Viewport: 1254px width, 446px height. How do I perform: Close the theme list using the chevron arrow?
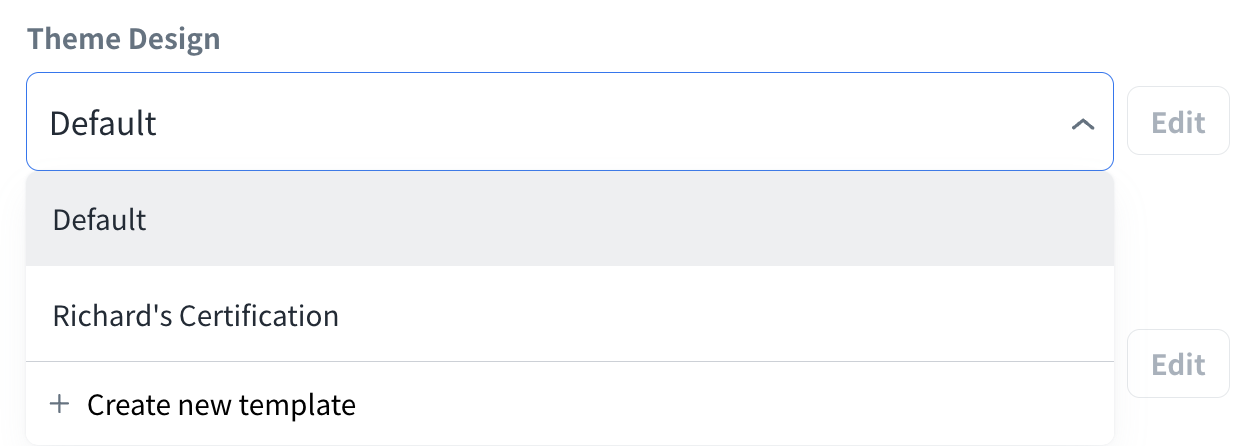[1082, 125]
